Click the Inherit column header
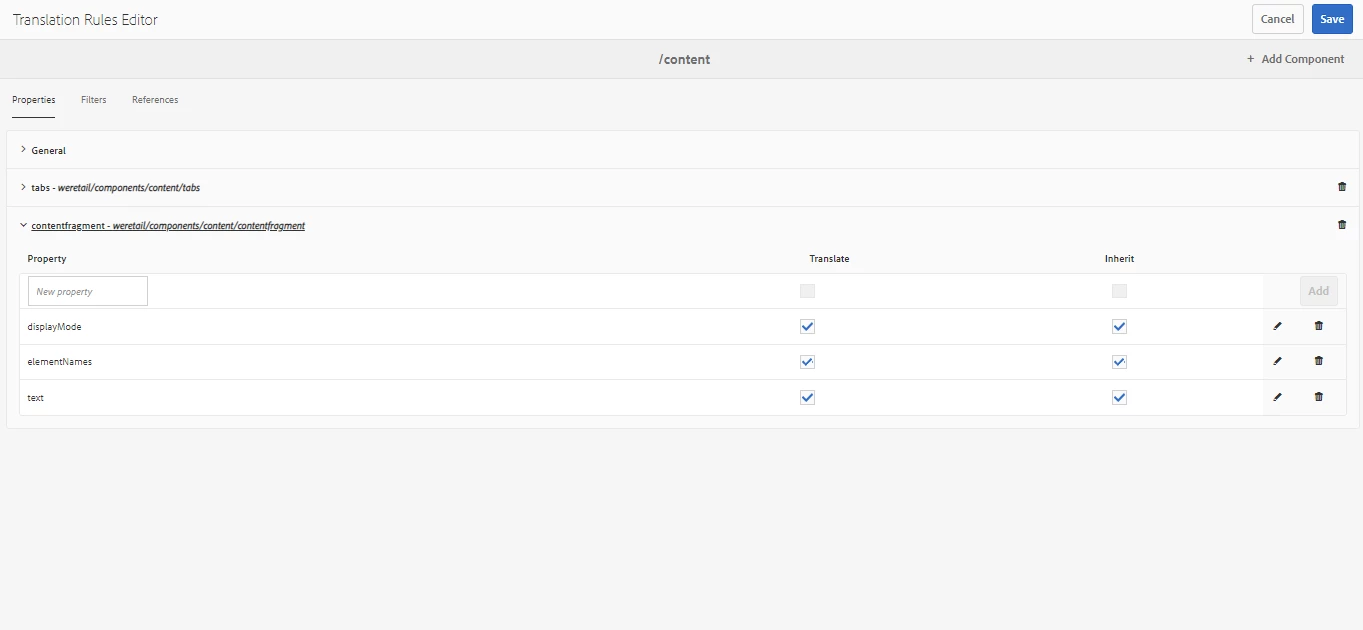This screenshot has width=1363, height=630. tap(1119, 259)
